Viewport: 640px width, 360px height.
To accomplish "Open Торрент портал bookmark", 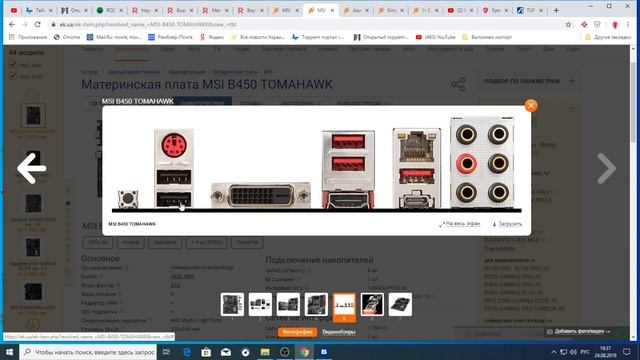I will pyautogui.click(x=318, y=37).
